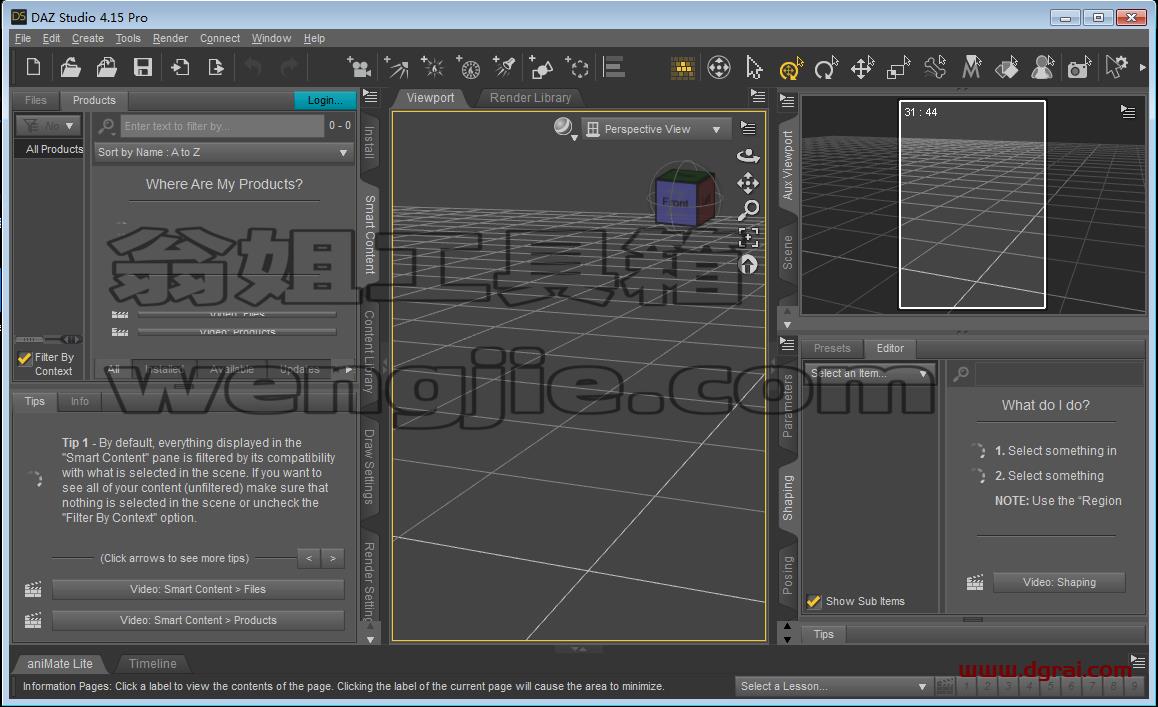Open a file with the Open folder icon
This screenshot has height=707, width=1158.
coord(70,67)
